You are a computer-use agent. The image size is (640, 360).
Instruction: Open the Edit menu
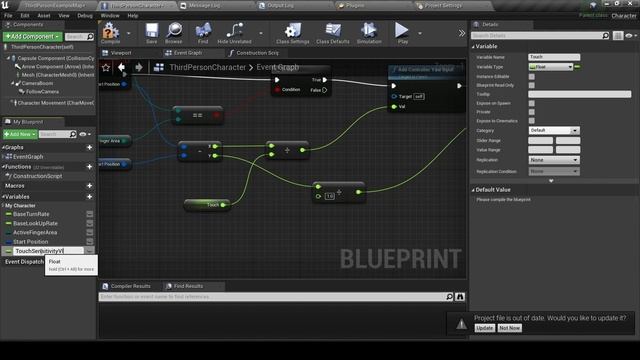click(25, 16)
